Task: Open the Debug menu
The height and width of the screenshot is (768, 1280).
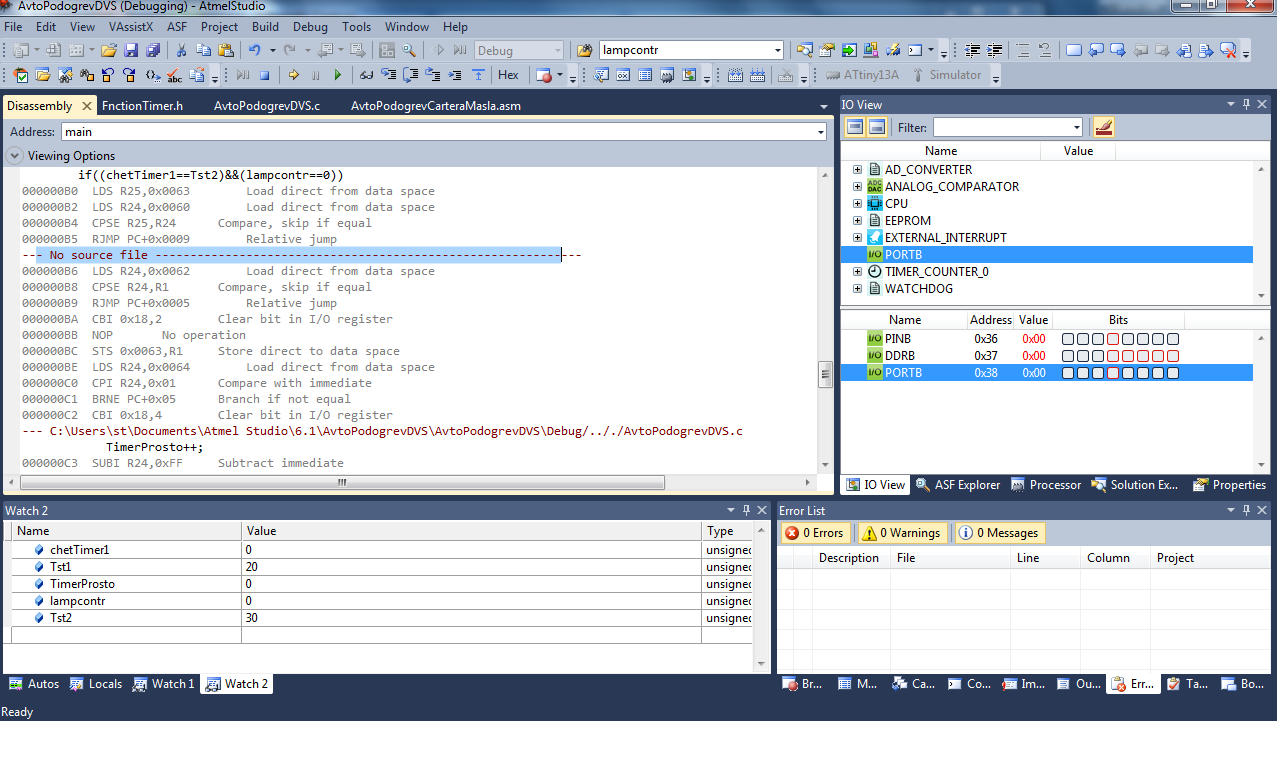Action: (310, 27)
